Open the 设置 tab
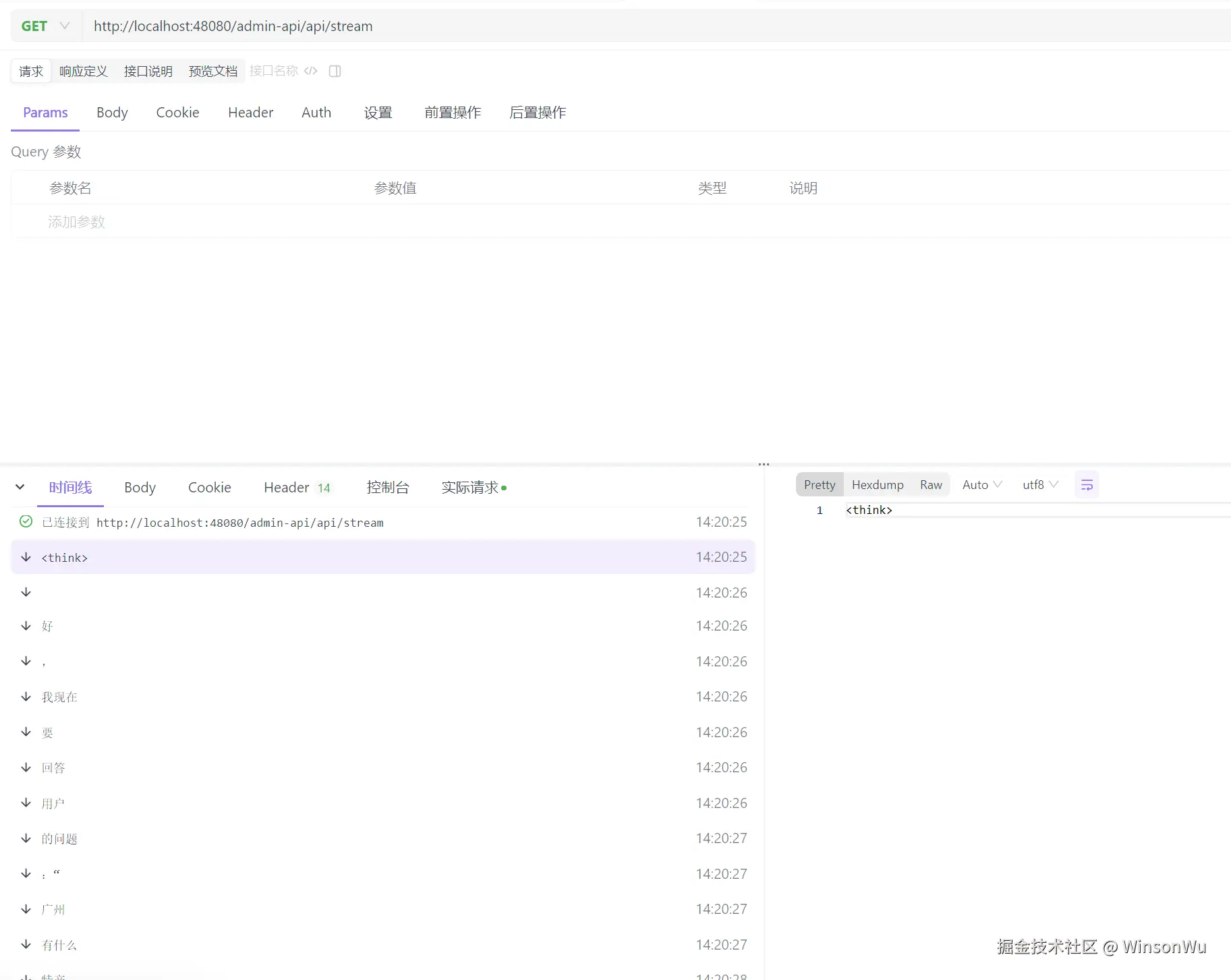Viewport: 1231px width, 980px height. (x=378, y=113)
